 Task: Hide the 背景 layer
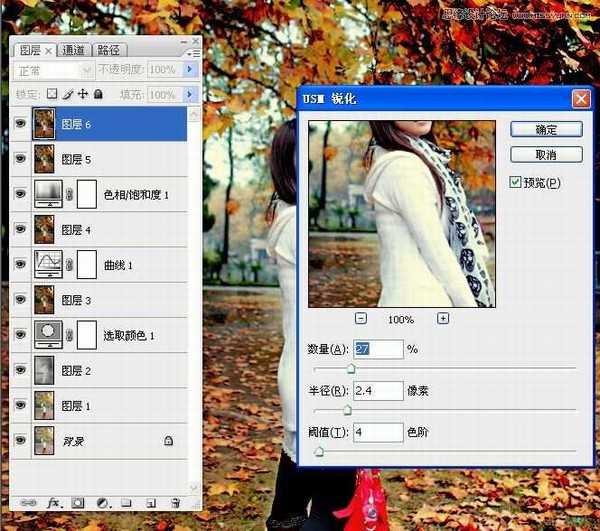click(20, 440)
